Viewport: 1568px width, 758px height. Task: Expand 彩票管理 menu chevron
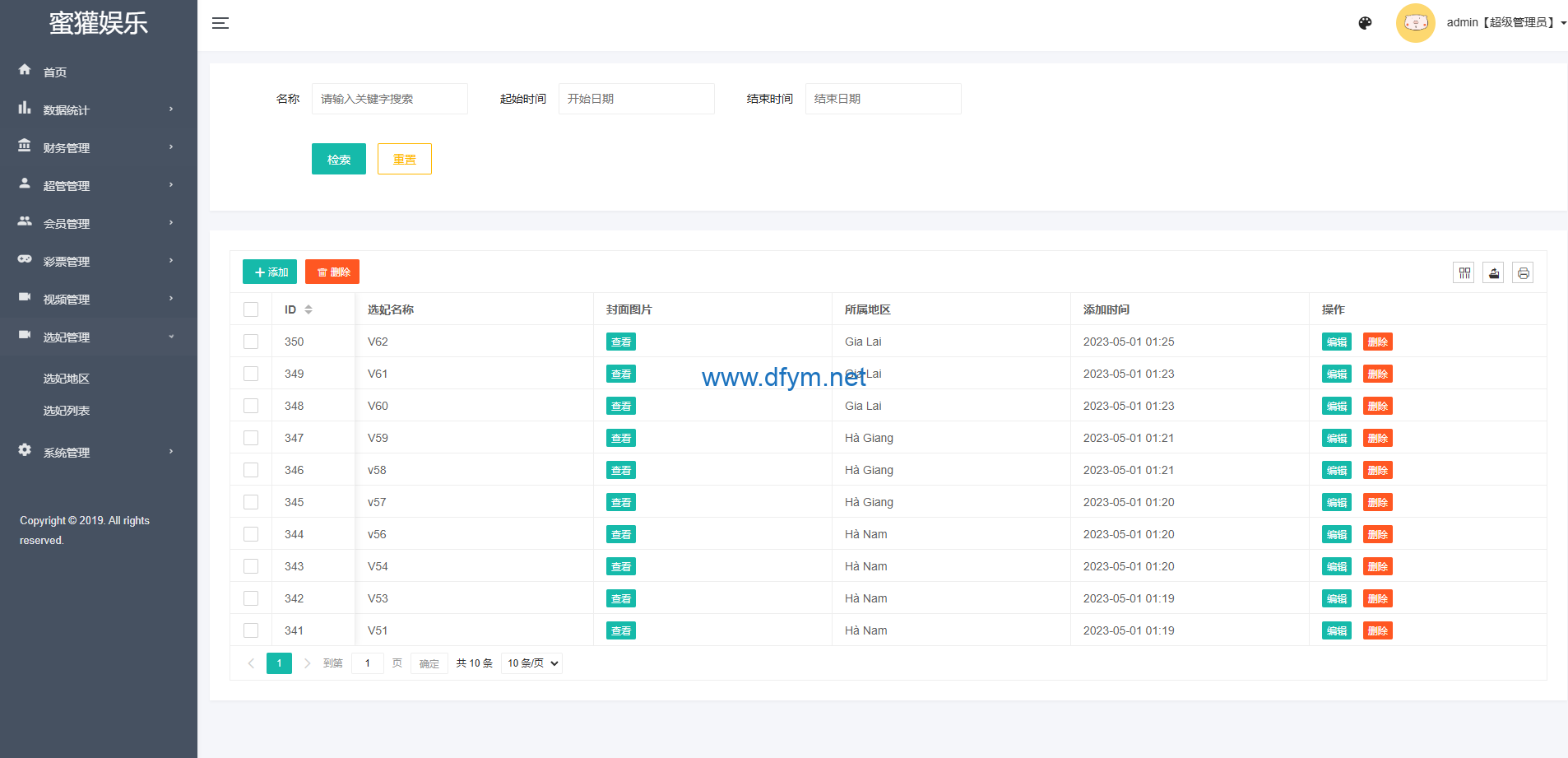171,261
